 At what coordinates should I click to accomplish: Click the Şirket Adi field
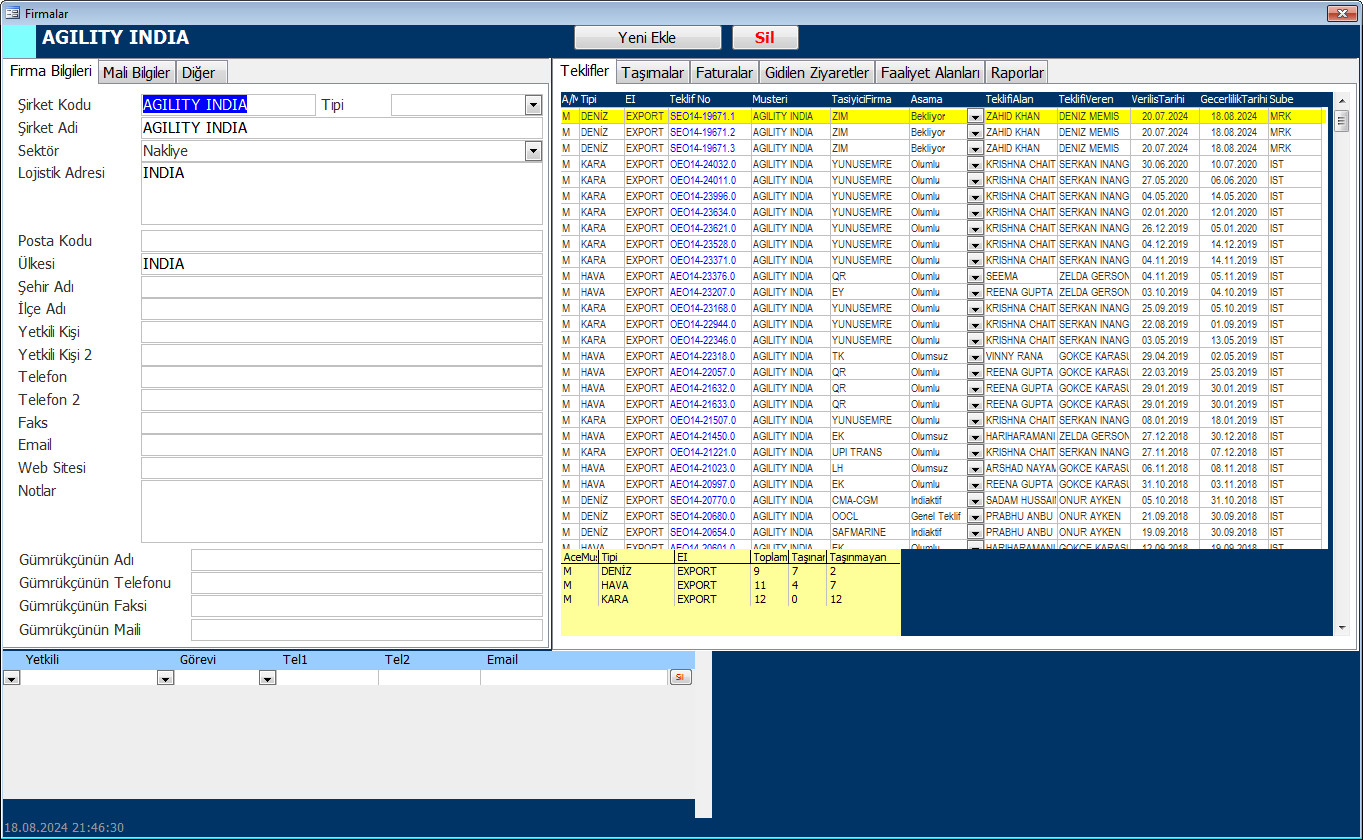click(x=341, y=128)
